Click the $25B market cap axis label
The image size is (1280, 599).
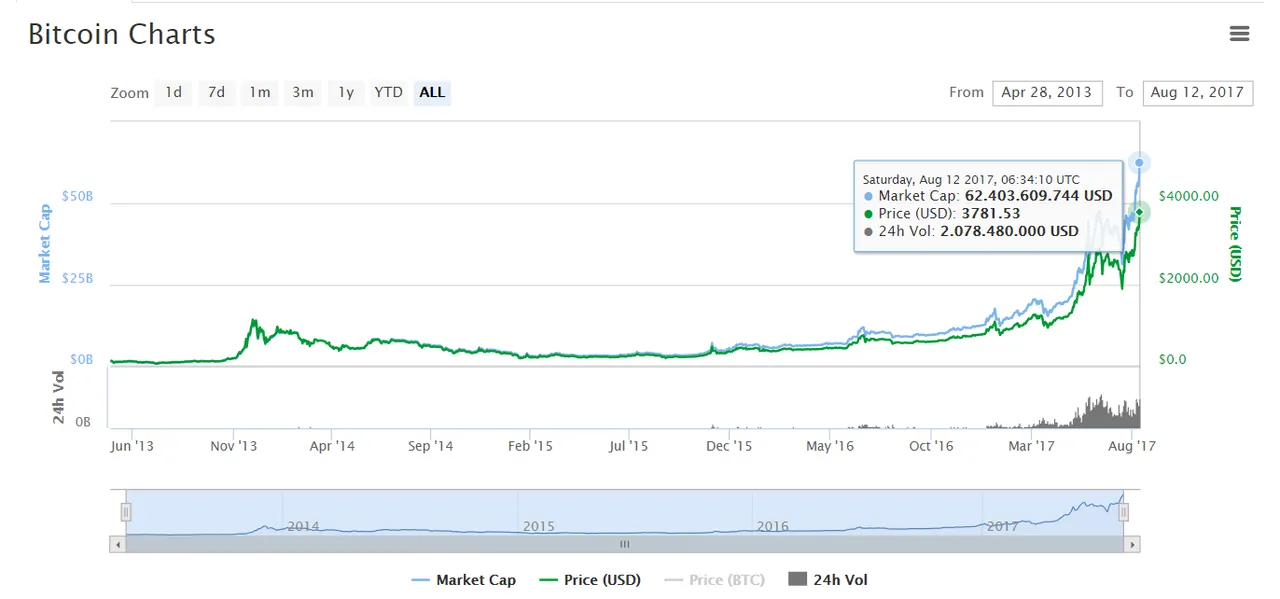77,278
